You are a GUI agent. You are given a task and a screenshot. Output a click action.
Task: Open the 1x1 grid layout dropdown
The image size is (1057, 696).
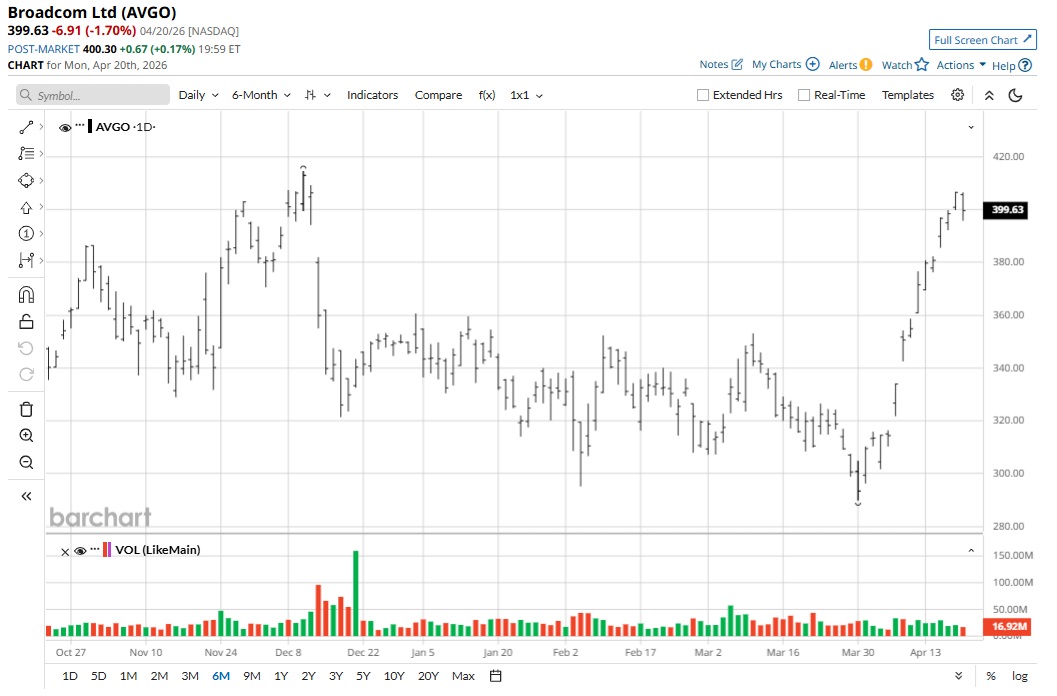(526, 95)
